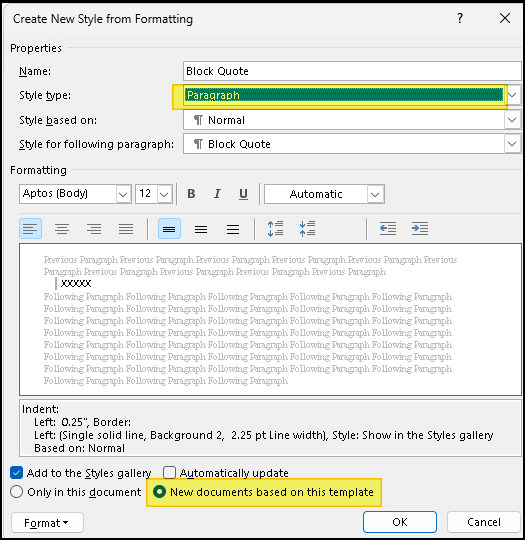Edit the Name field Block Quote

pos(352,71)
